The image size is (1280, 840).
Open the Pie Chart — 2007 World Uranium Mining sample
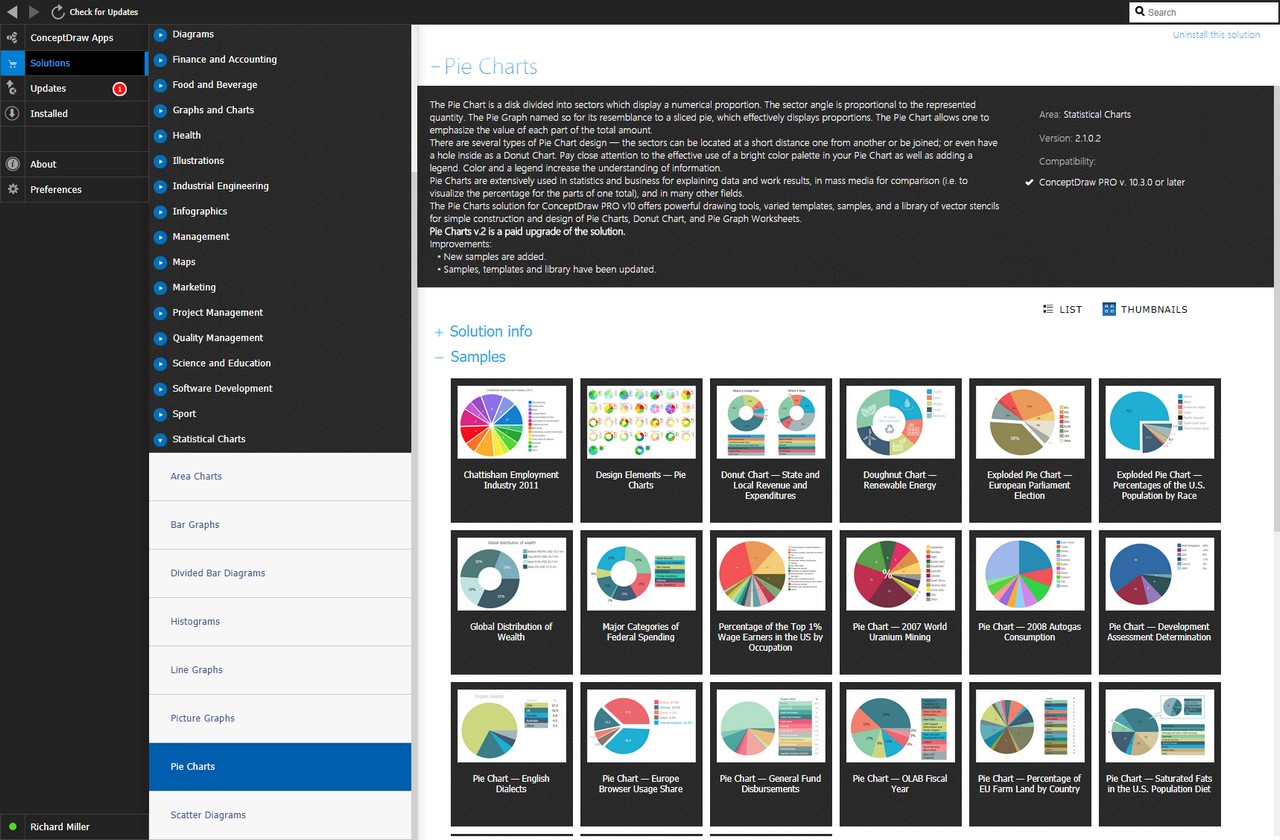[x=900, y=602]
